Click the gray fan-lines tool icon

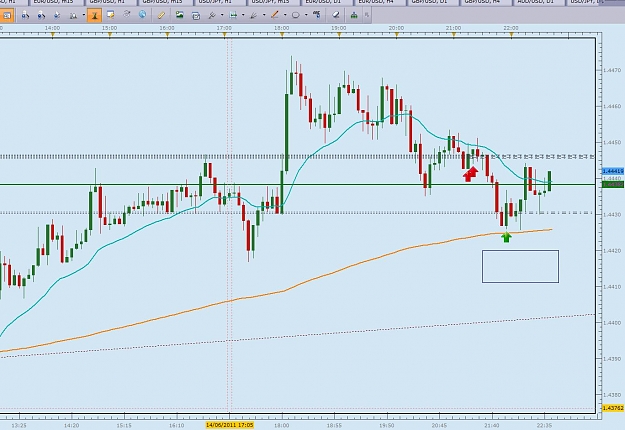pyautogui.click(x=254, y=16)
